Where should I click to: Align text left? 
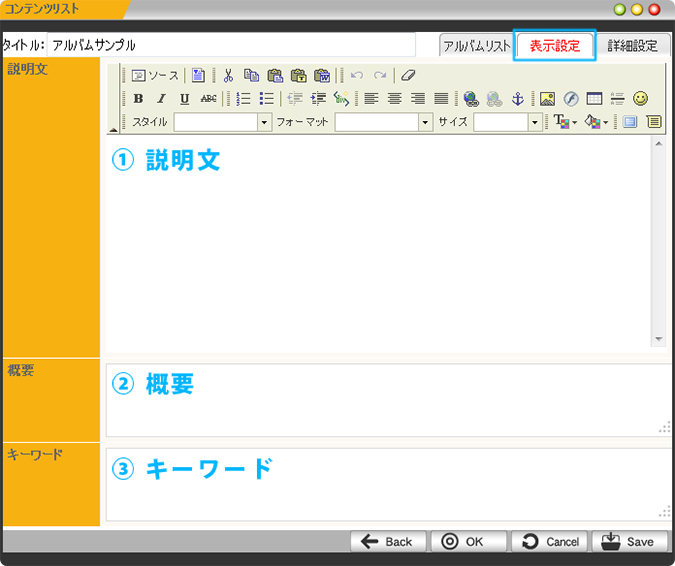[371, 99]
